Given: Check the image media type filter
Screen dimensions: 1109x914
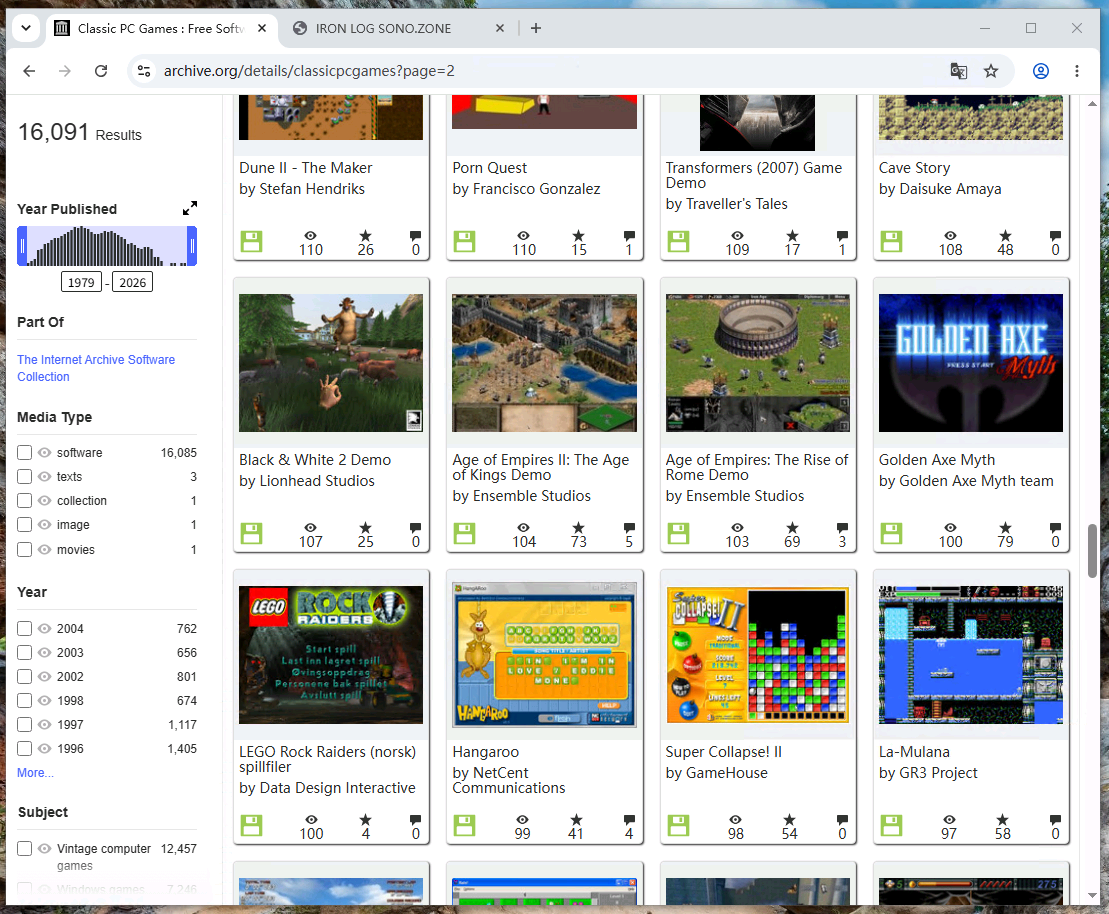Looking at the screenshot, I should pyautogui.click(x=25, y=525).
